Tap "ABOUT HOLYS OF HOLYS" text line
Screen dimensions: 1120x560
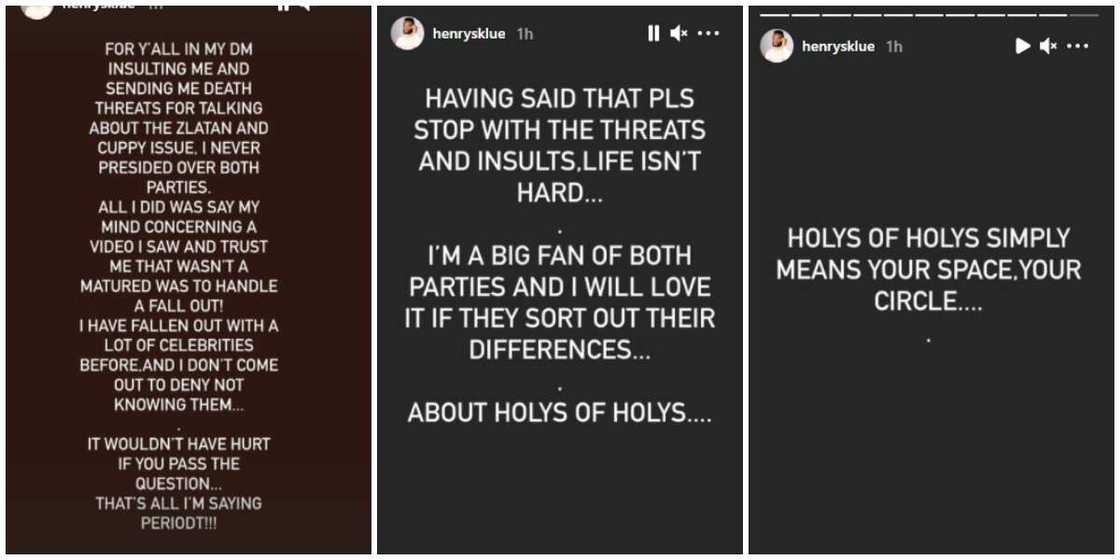560,413
